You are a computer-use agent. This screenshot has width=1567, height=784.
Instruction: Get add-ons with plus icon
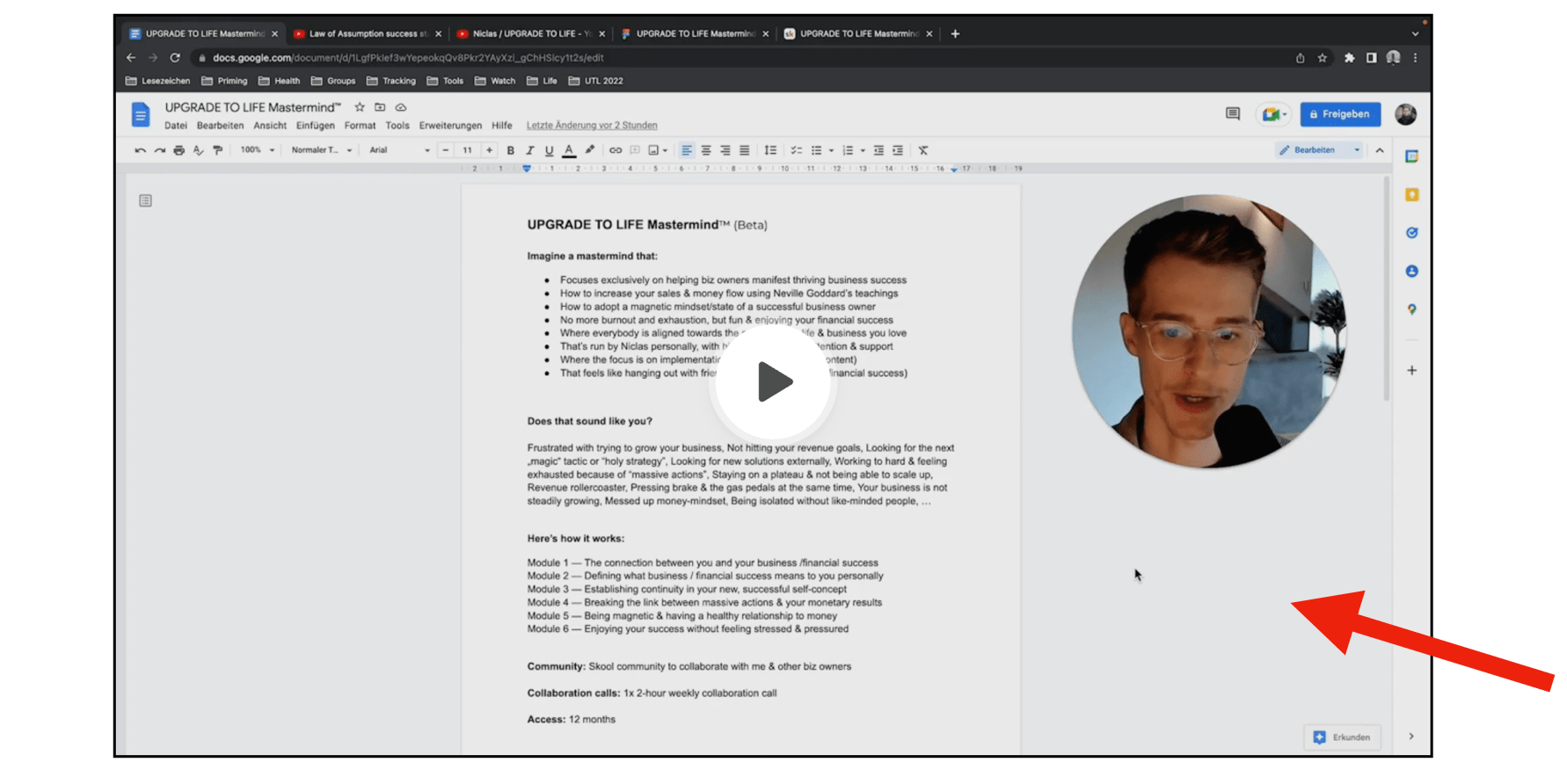1411,371
